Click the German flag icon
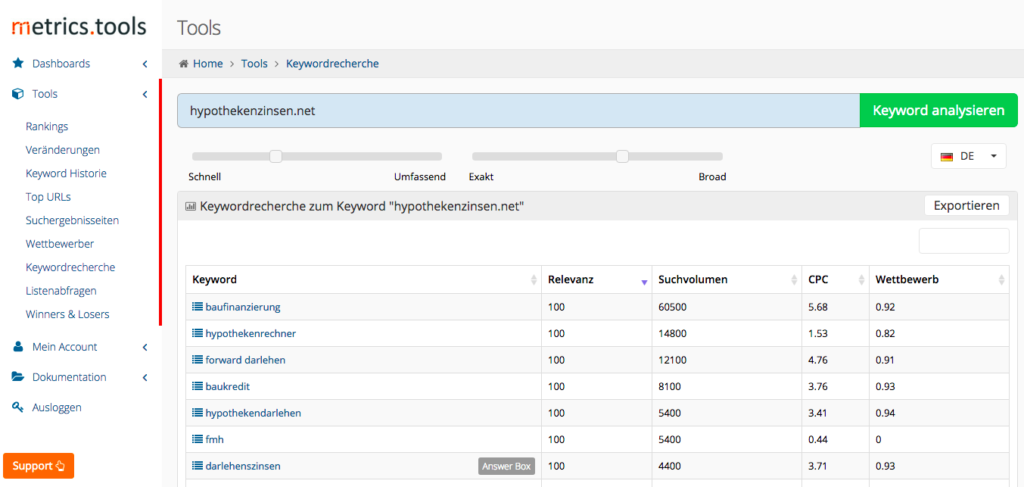Viewport: 1024px width, 487px height. (x=946, y=157)
